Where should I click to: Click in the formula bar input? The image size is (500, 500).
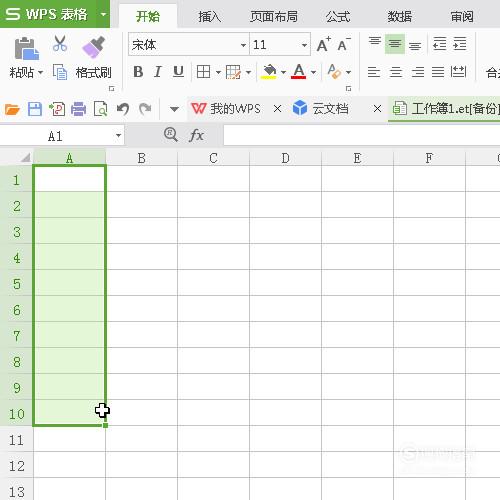tap(362, 135)
